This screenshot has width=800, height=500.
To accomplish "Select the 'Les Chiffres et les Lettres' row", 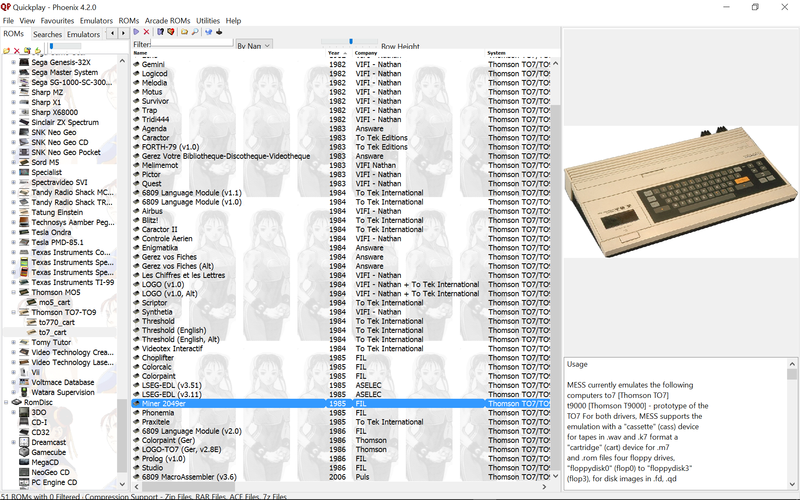I will (x=341, y=275).
